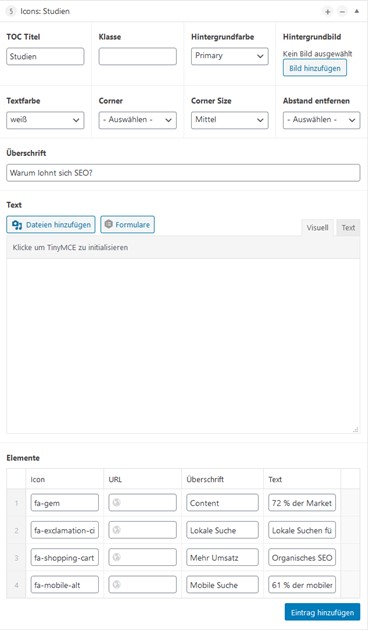This screenshot has width=369, height=631.
Task: Open the Abstand entfernen dropdown
Action: tap(321, 120)
